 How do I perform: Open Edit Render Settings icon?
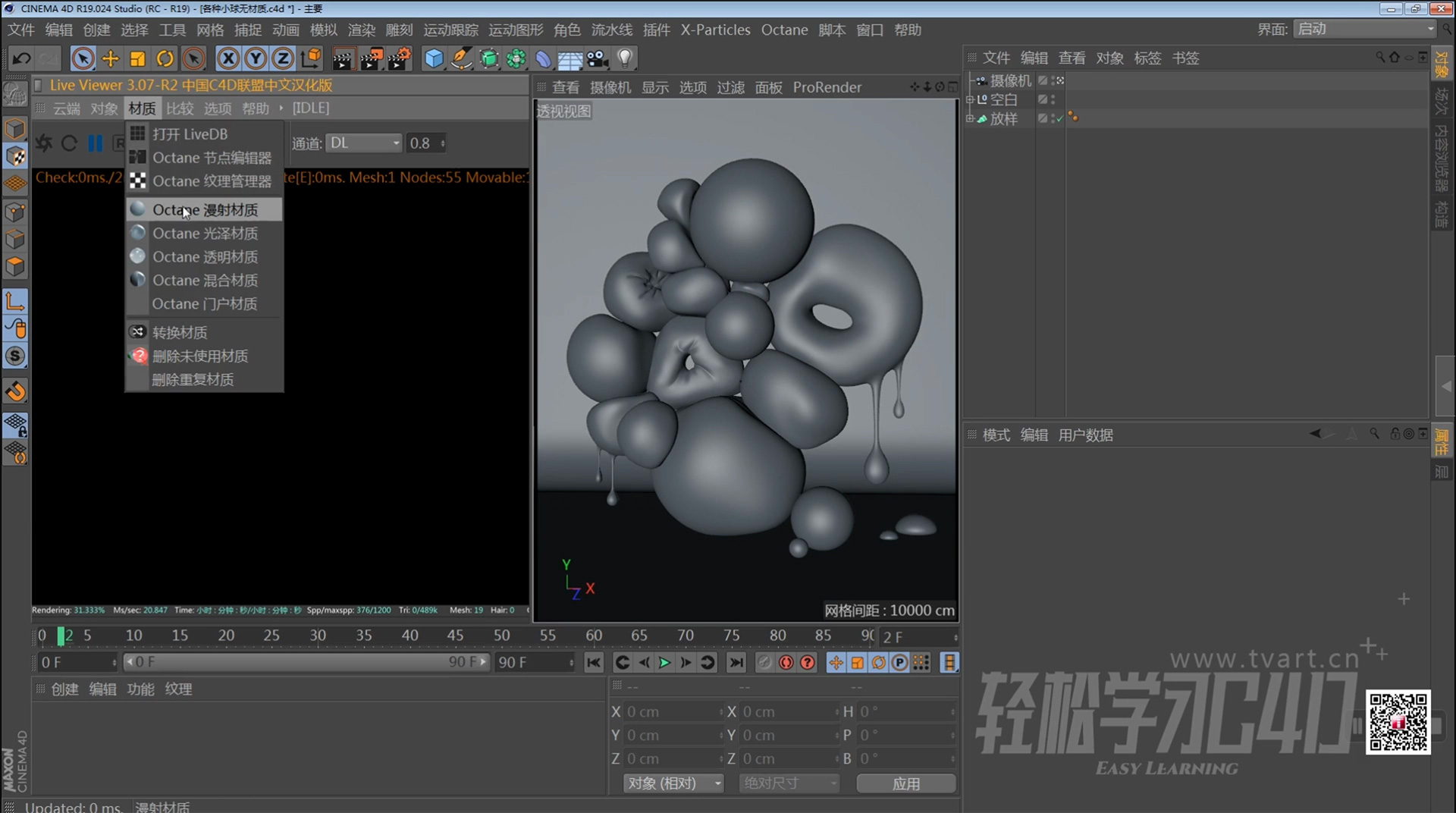click(400, 58)
